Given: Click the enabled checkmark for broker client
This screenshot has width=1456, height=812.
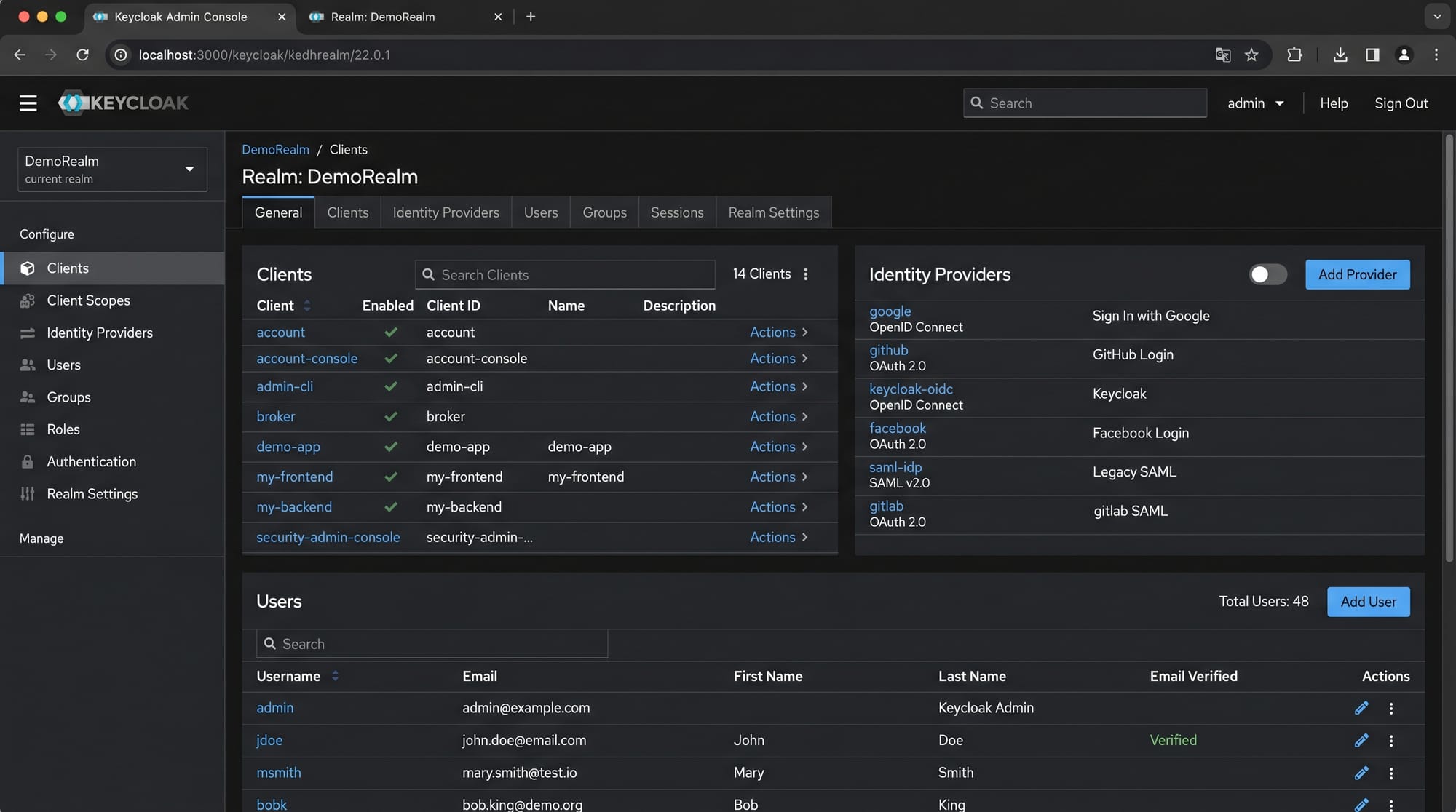Looking at the screenshot, I should (391, 417).
